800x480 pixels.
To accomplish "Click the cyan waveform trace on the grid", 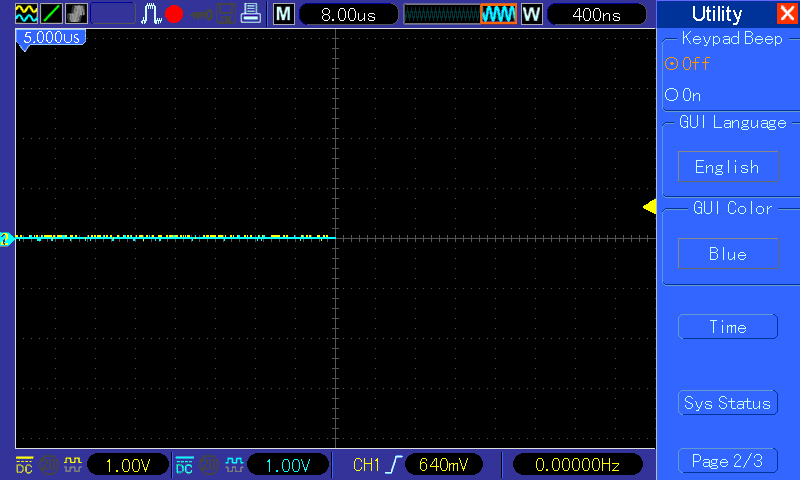I will [175, 238].
